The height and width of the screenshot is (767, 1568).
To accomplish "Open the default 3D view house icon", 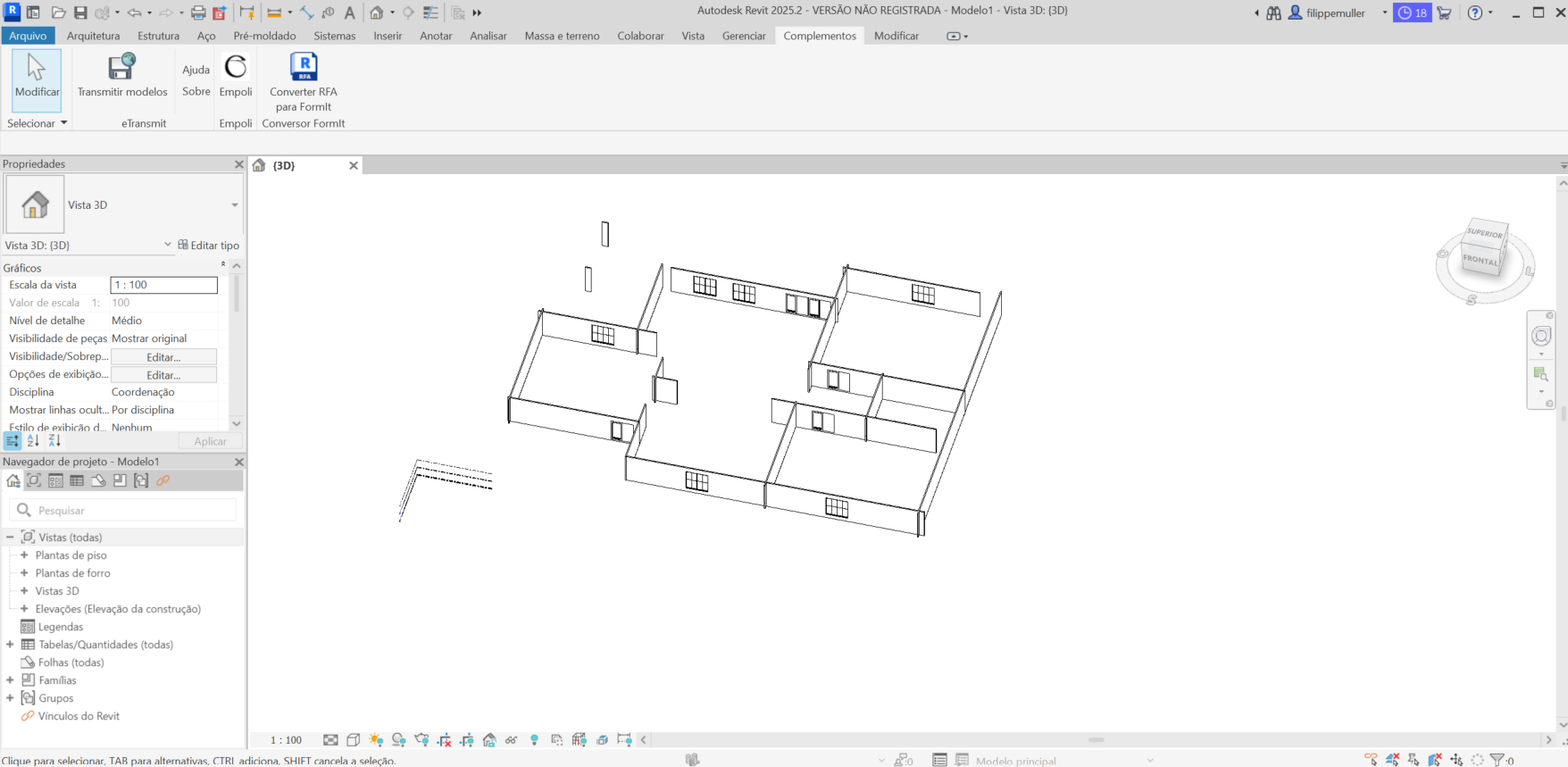I will [377, 13].
